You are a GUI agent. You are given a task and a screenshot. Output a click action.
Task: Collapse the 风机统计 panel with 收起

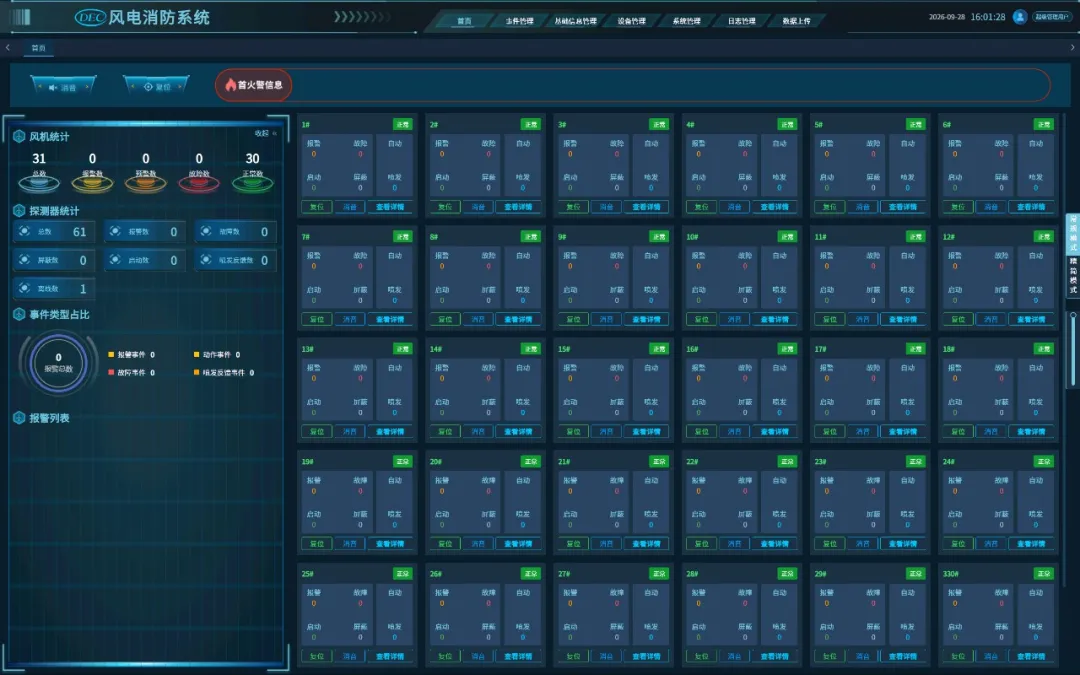(x=265, y=134)
